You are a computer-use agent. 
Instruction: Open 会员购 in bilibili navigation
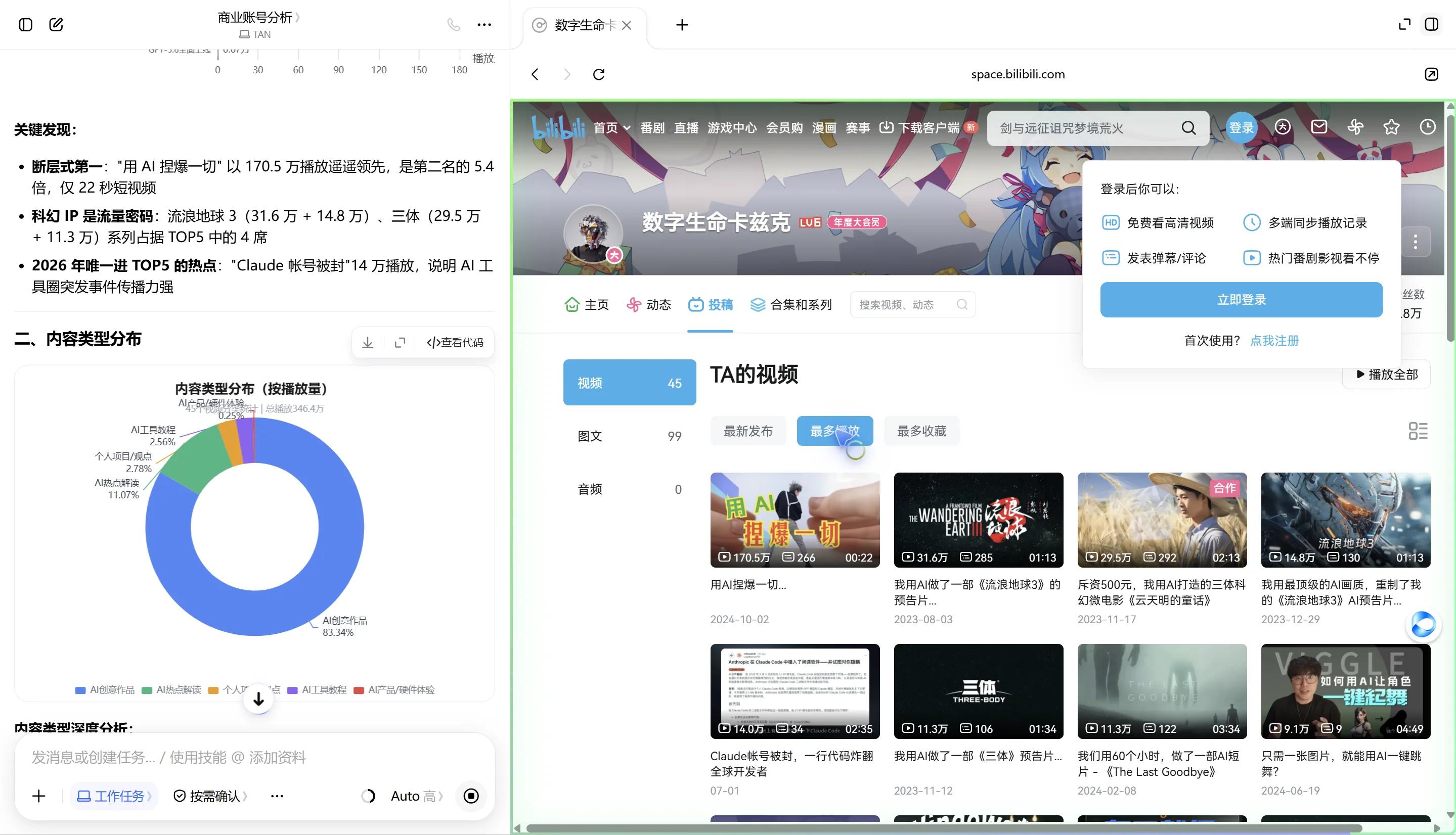pyautogui.click(x=784, y=127)
